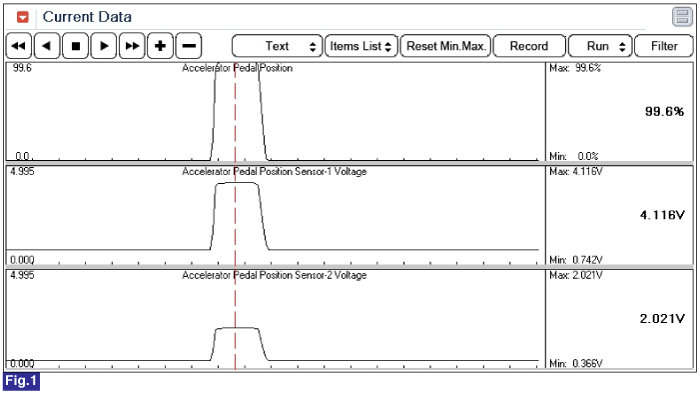The height and width of the screenshot is (394, 700).
Task: Zoom out with the minus button
Action: 189,46
